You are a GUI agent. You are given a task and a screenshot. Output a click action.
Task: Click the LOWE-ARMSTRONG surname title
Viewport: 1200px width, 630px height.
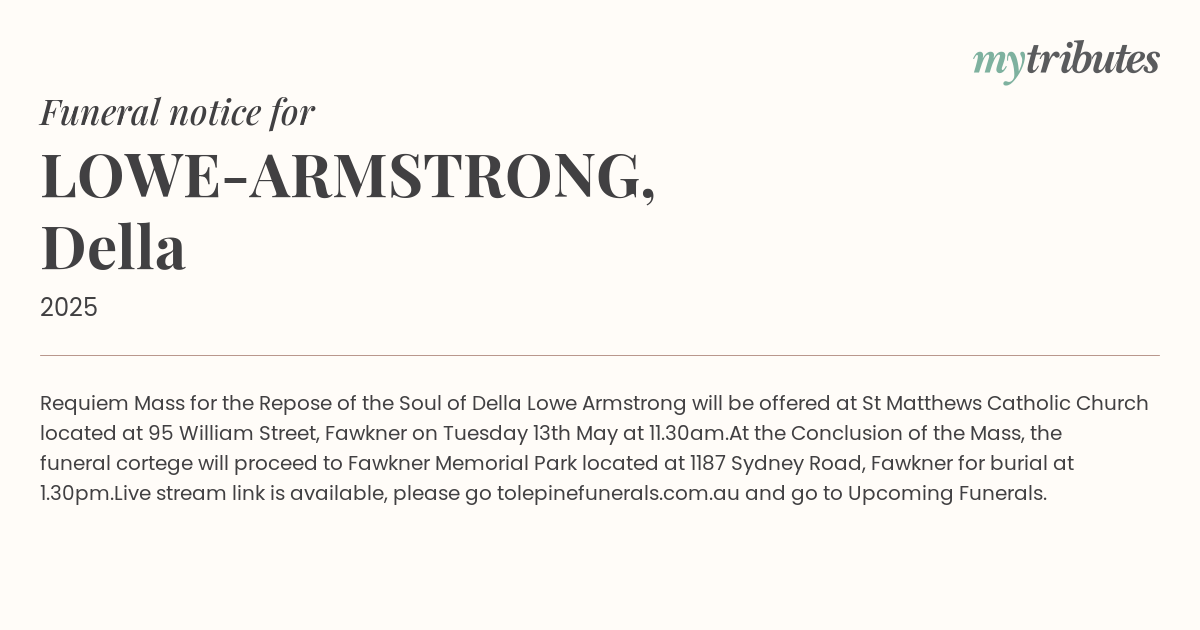point(348,177)
